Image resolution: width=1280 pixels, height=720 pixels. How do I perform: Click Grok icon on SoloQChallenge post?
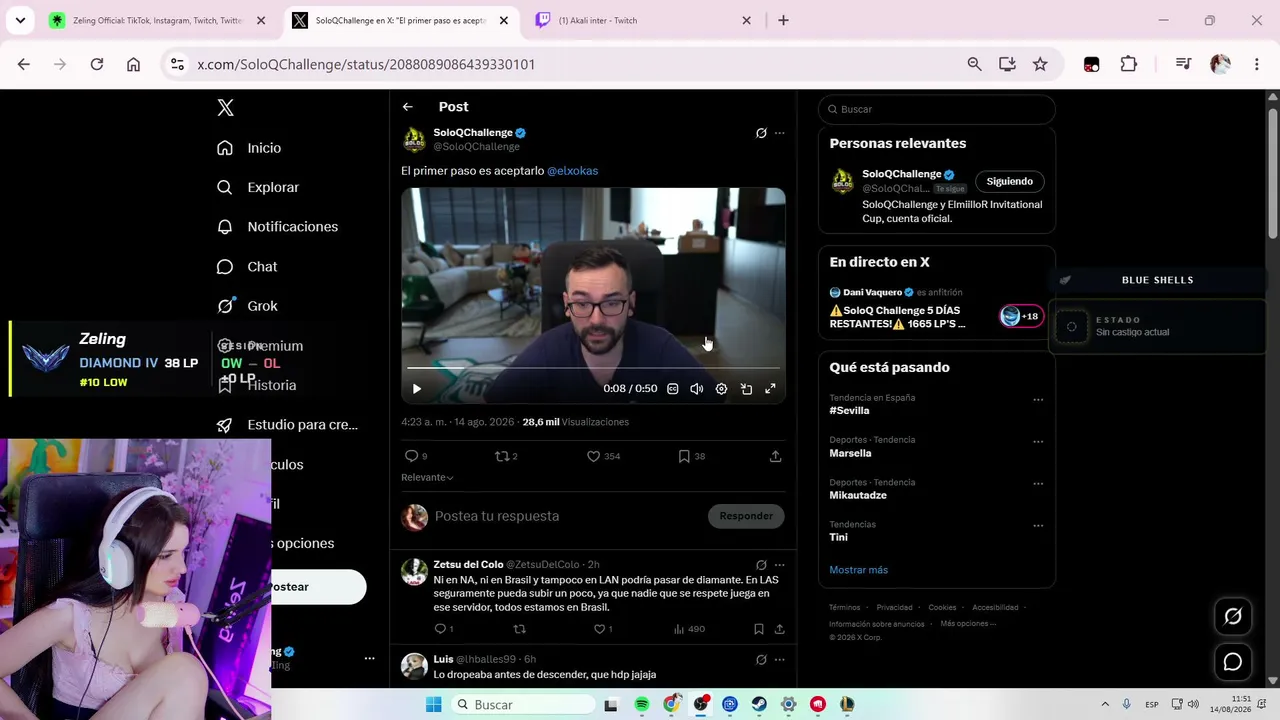[x=761, y=133]
